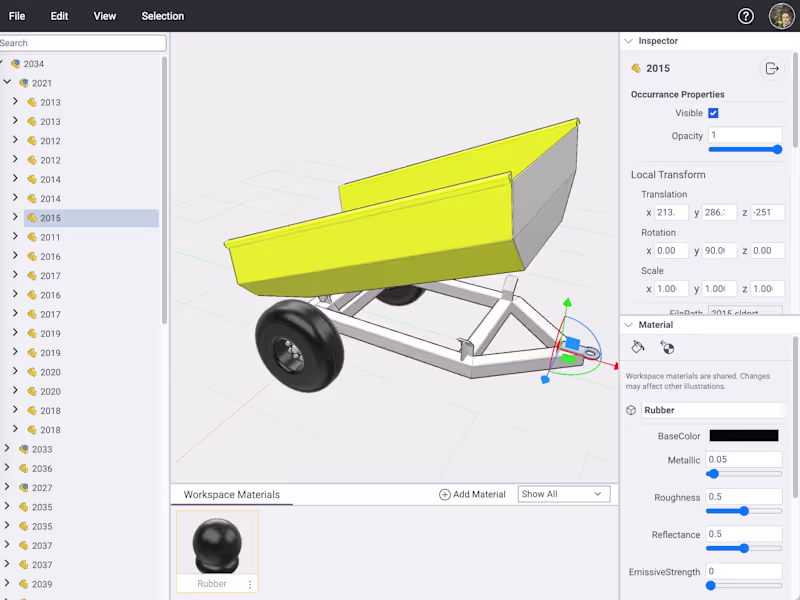The height and width of the screenshot is (600, 800).
Task: Open the help question mark icon
Action: pyautogui.click(x=745, y=16)
